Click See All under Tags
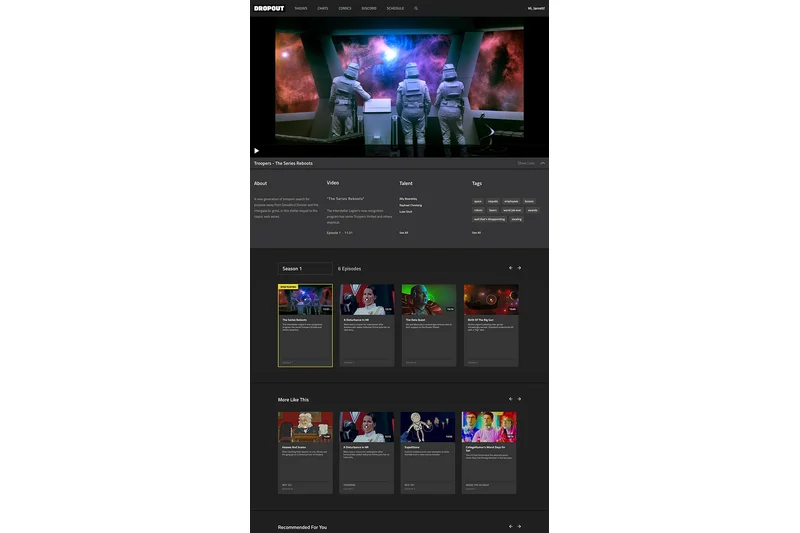This screenshot has width=800, height=533. click(x=476, y=232)
